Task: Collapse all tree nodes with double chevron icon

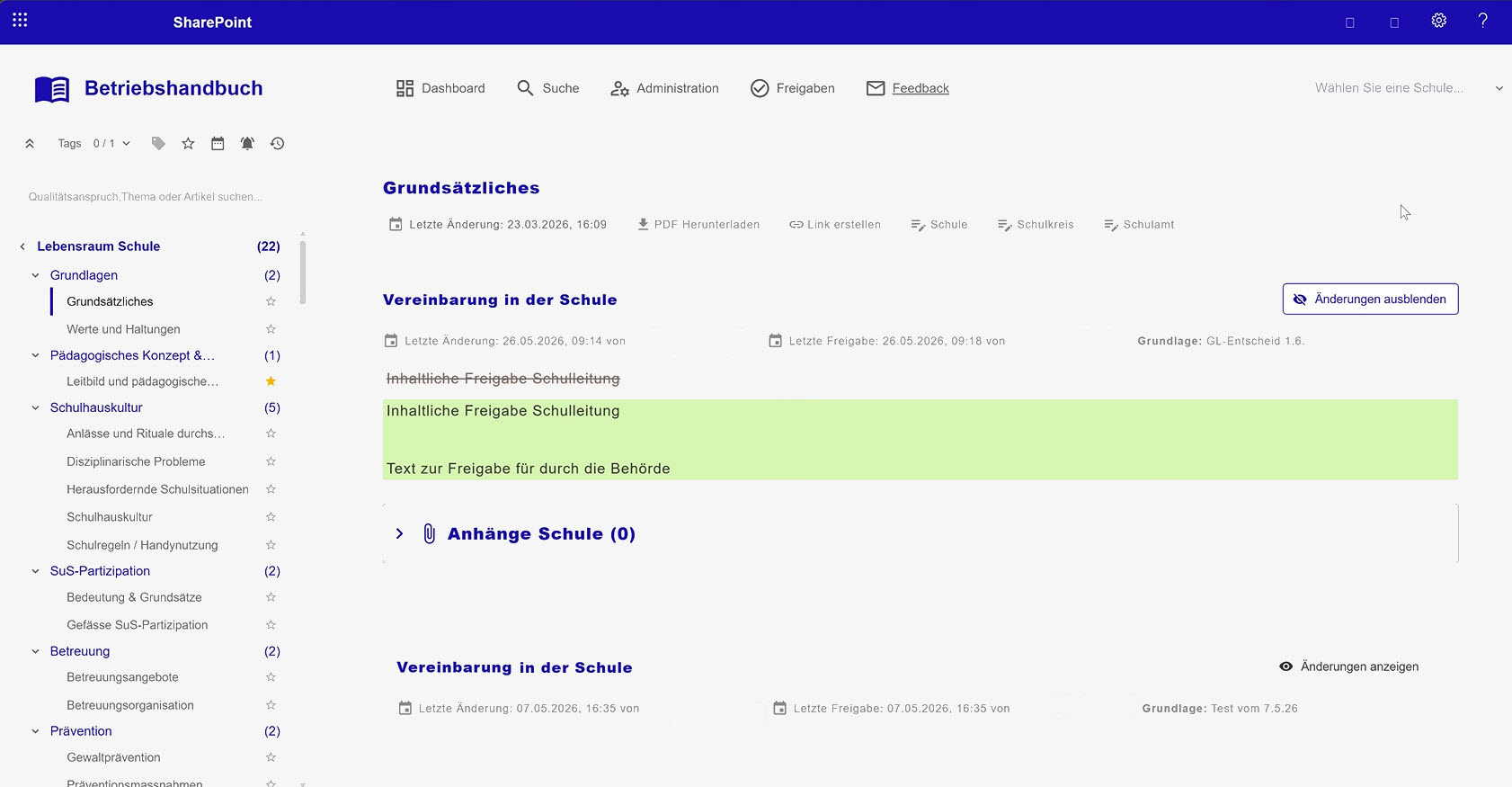Action: [x=30, y=143]
